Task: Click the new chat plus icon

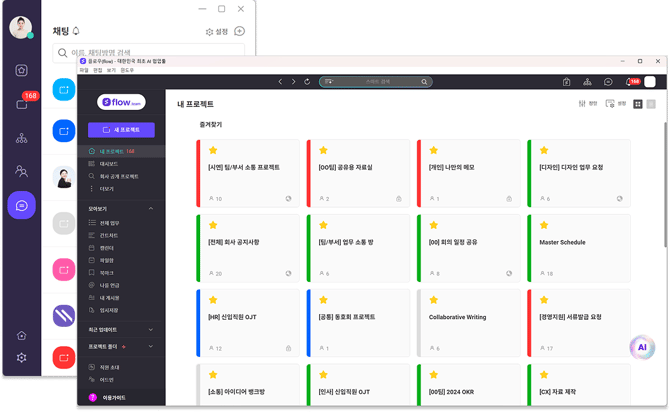Action: (x=239, y=31)
